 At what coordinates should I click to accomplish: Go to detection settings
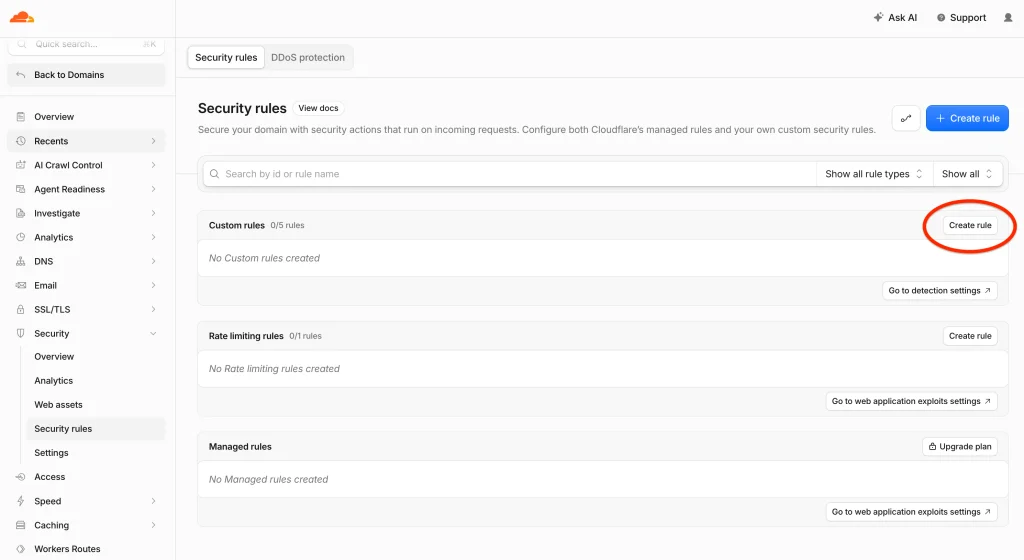coord(939,290)
